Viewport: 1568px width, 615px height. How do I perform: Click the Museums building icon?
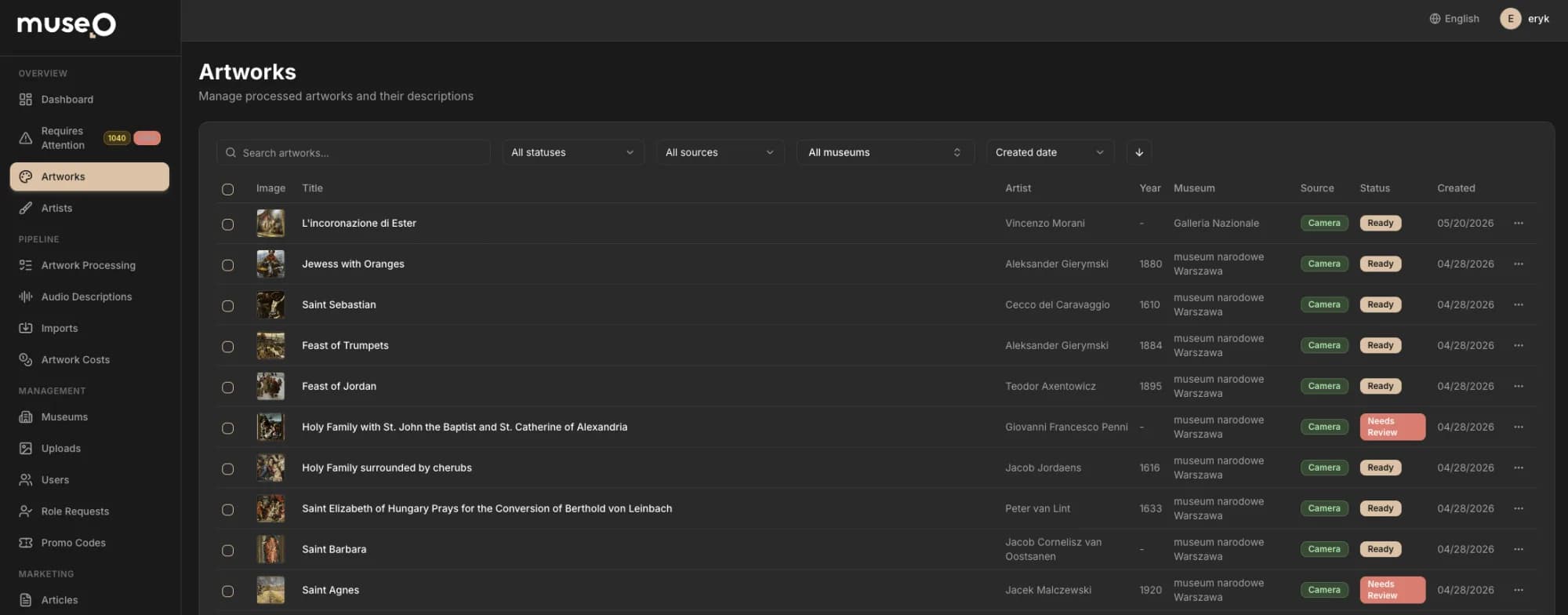(x=26, y=417)
